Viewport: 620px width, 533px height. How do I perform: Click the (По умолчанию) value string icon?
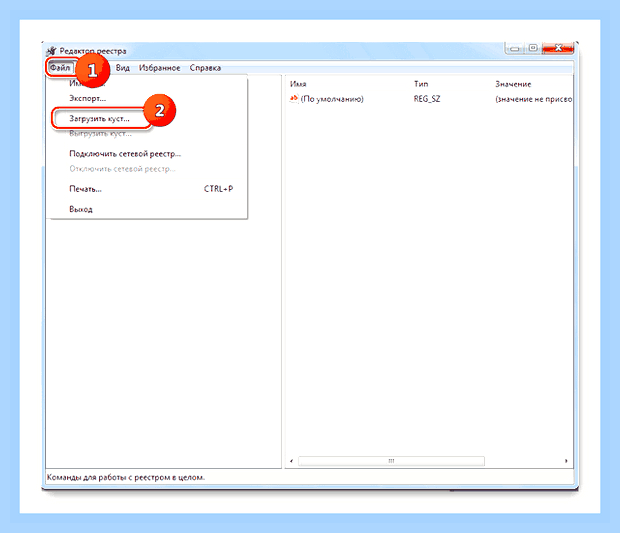click(x=294, y=98)
